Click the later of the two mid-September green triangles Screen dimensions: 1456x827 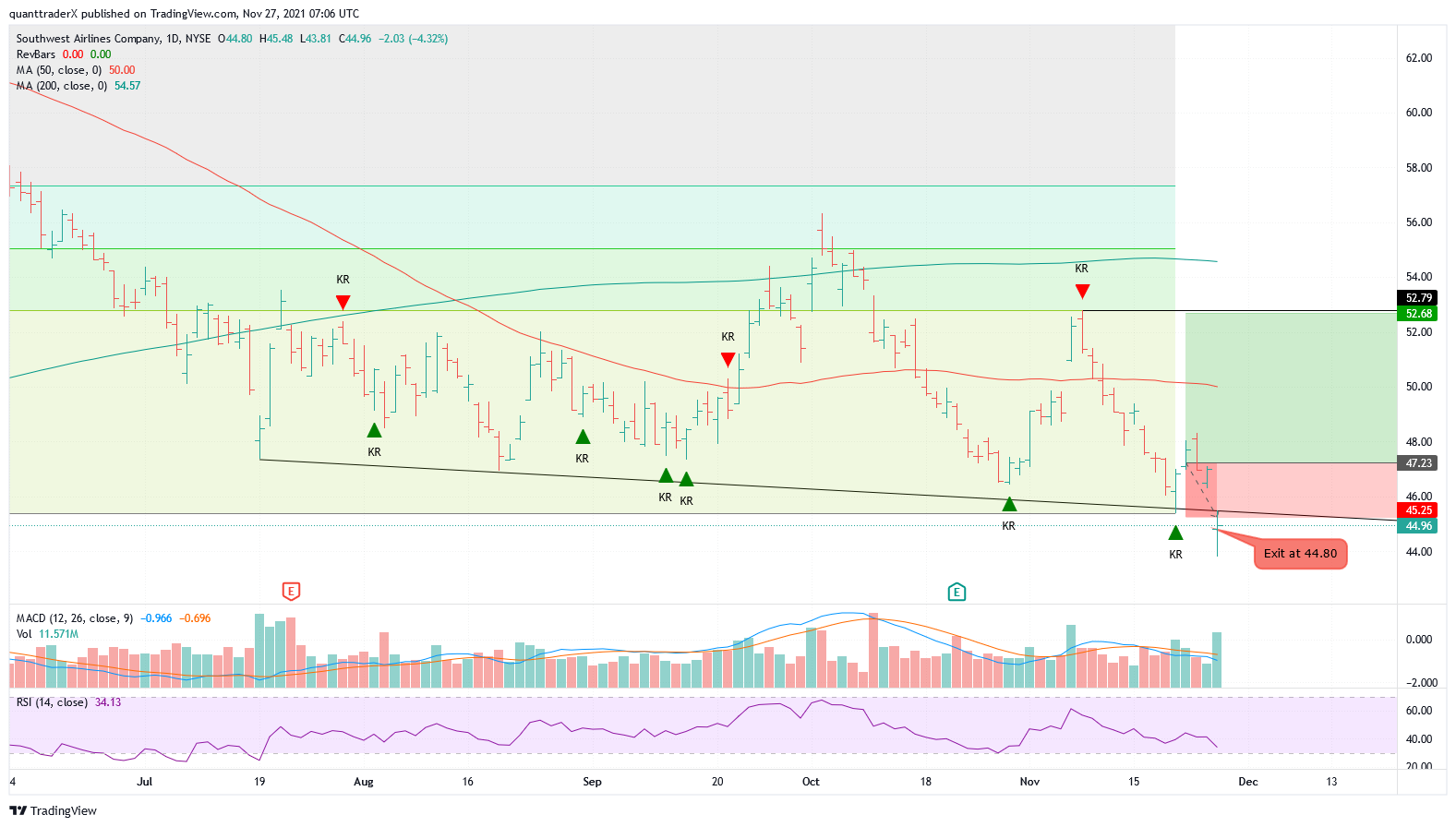pyautogui.click(x=687, y=479)
